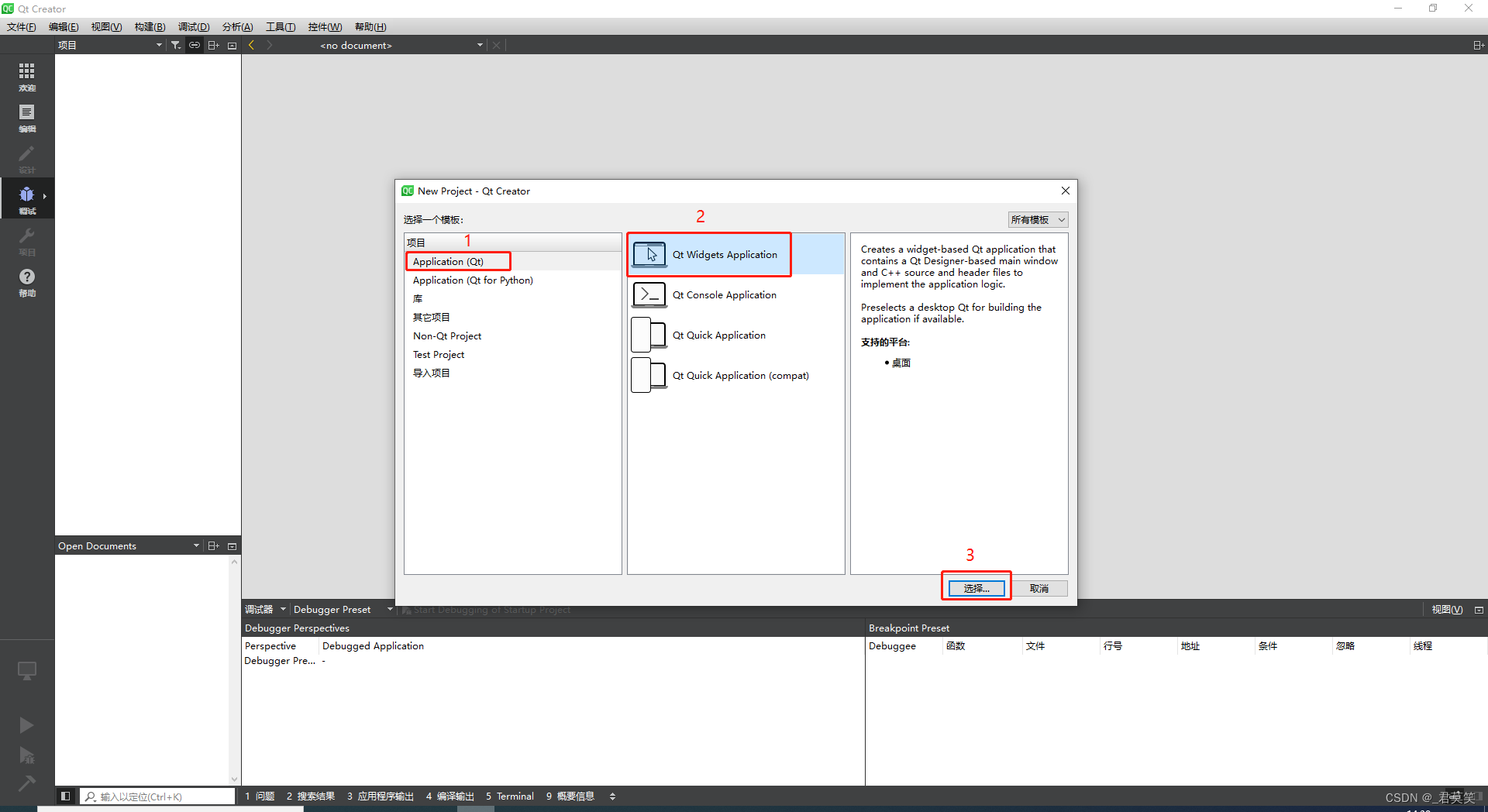The image size is (1488, 812).
Task: Toggle synchronize-with-editor link icon
Action: 195,46
